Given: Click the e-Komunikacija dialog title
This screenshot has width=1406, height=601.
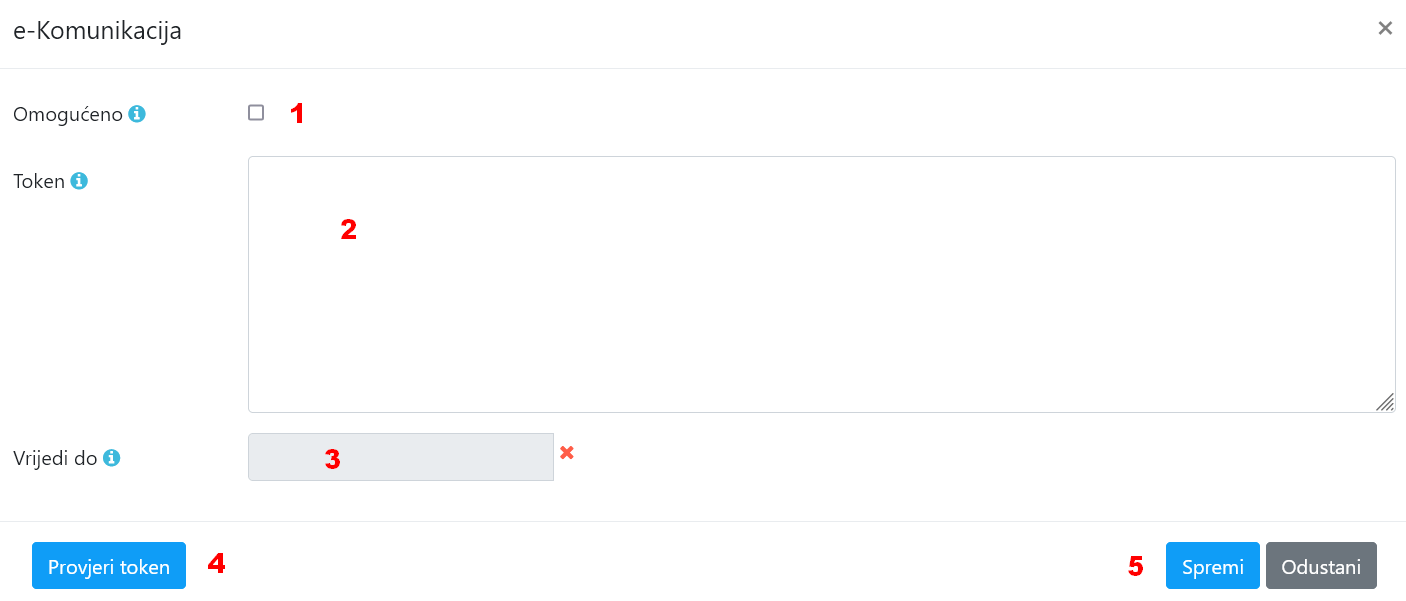Looking at the screenshot, I should (97, 31).
